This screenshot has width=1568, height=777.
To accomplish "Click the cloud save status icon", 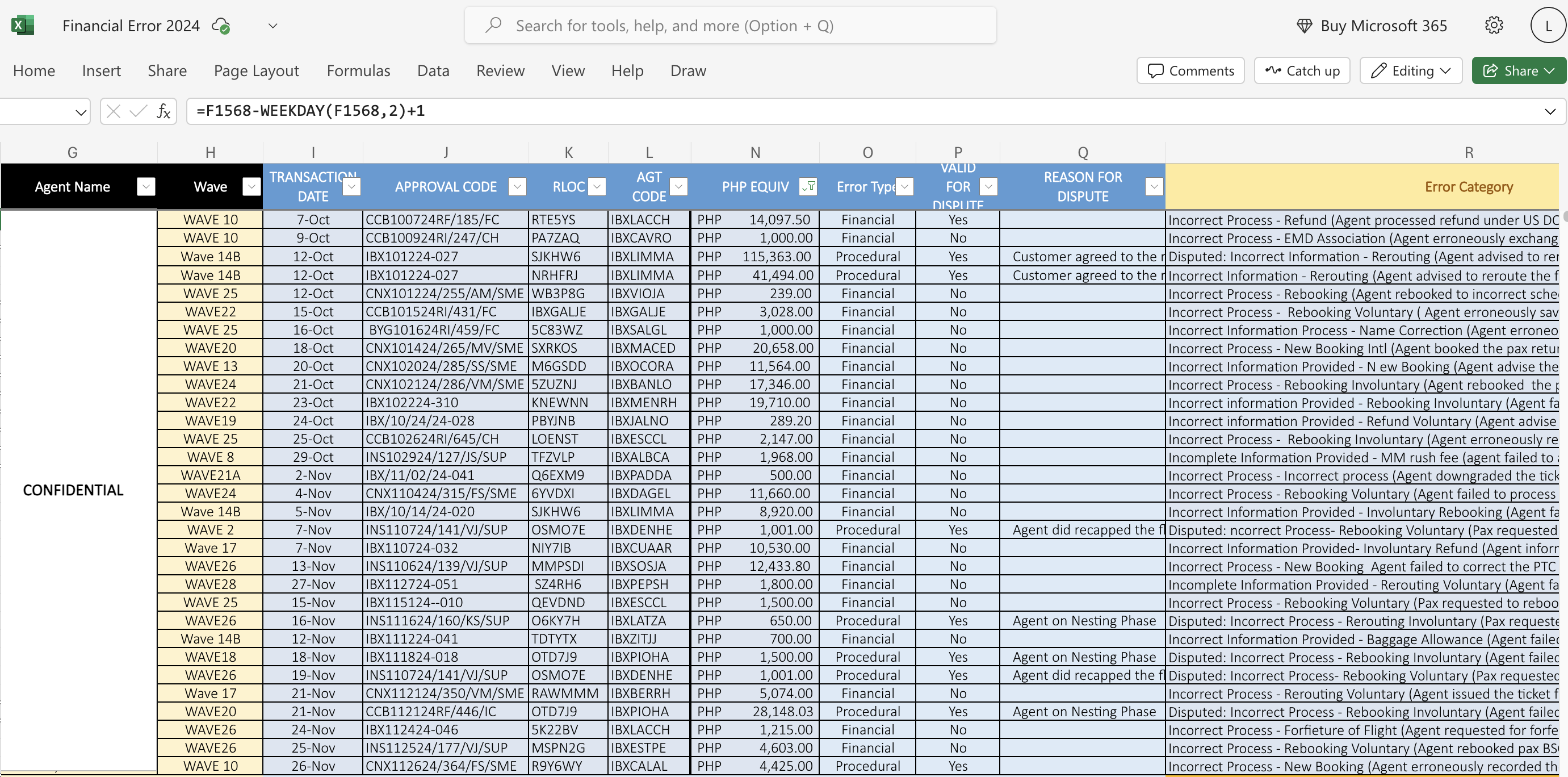I will 220,26.
